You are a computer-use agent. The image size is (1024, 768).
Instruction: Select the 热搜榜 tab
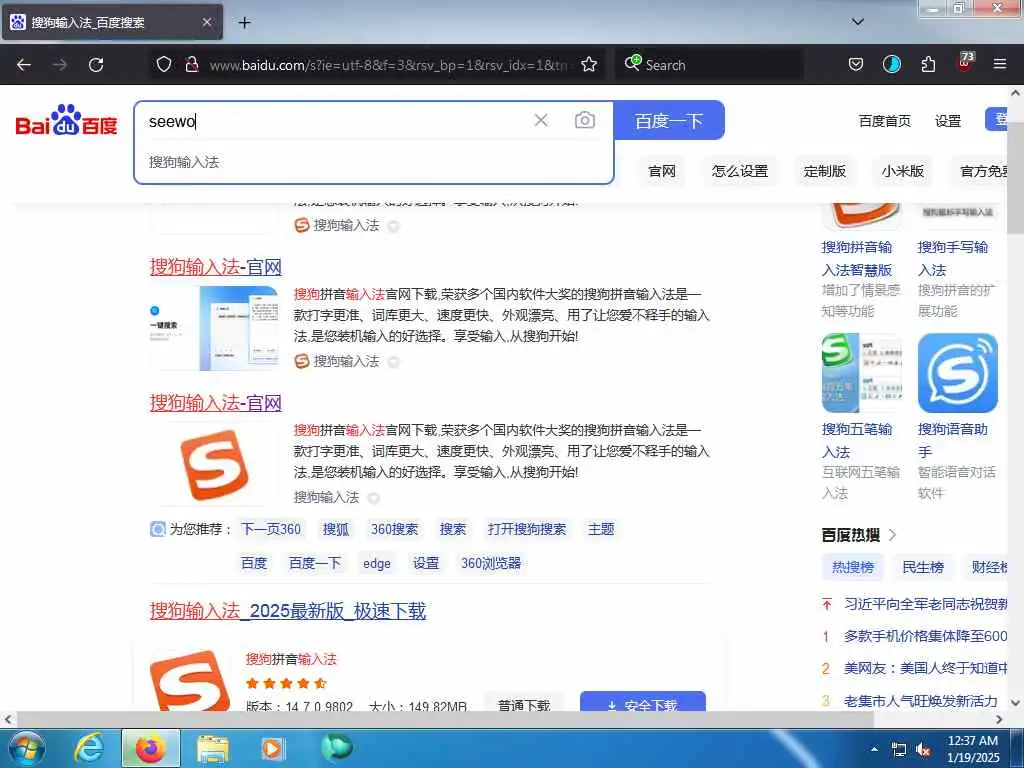click(x=852, y=567)
